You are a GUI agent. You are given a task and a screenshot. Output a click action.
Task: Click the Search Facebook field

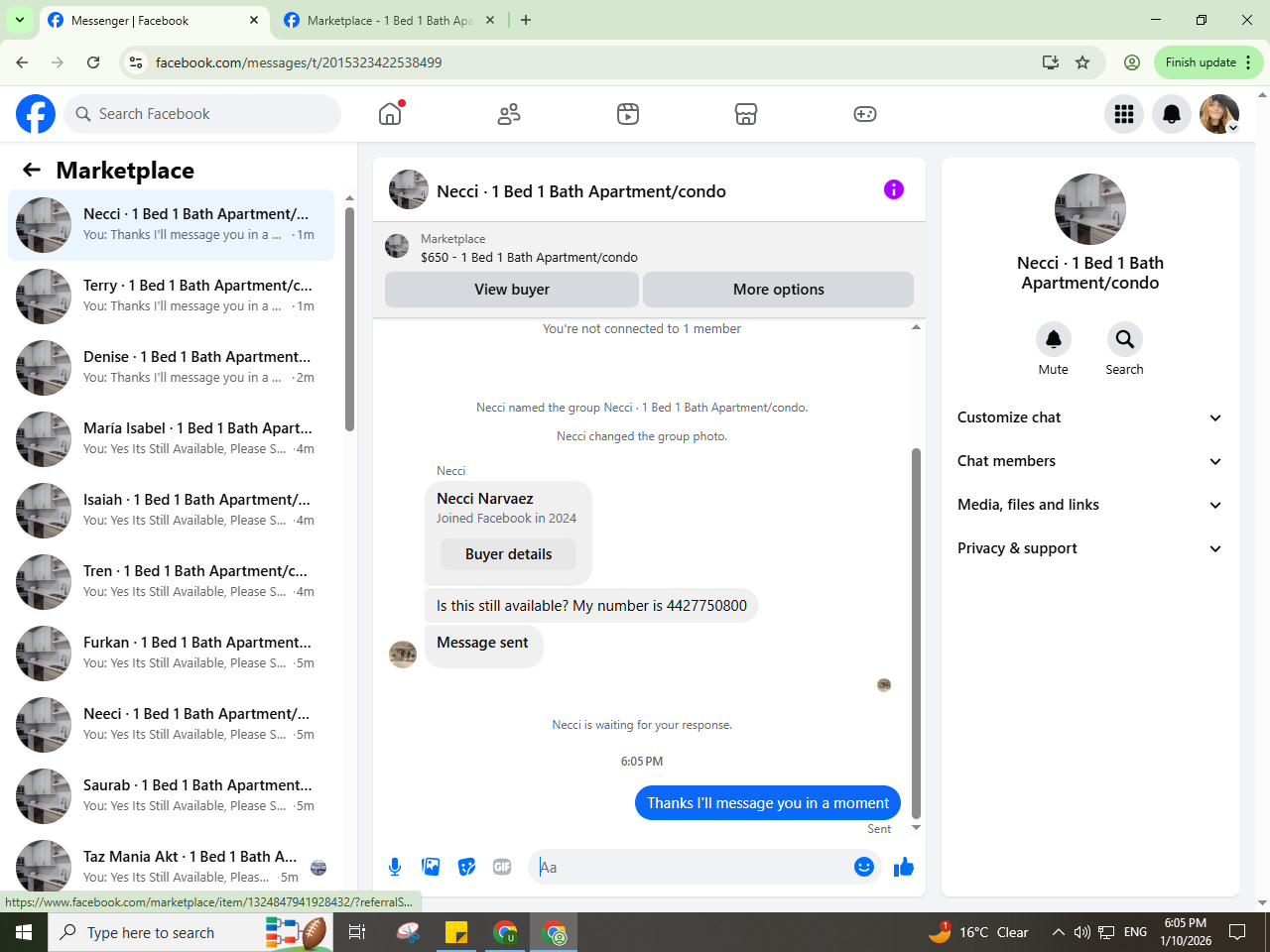point(202,114)
